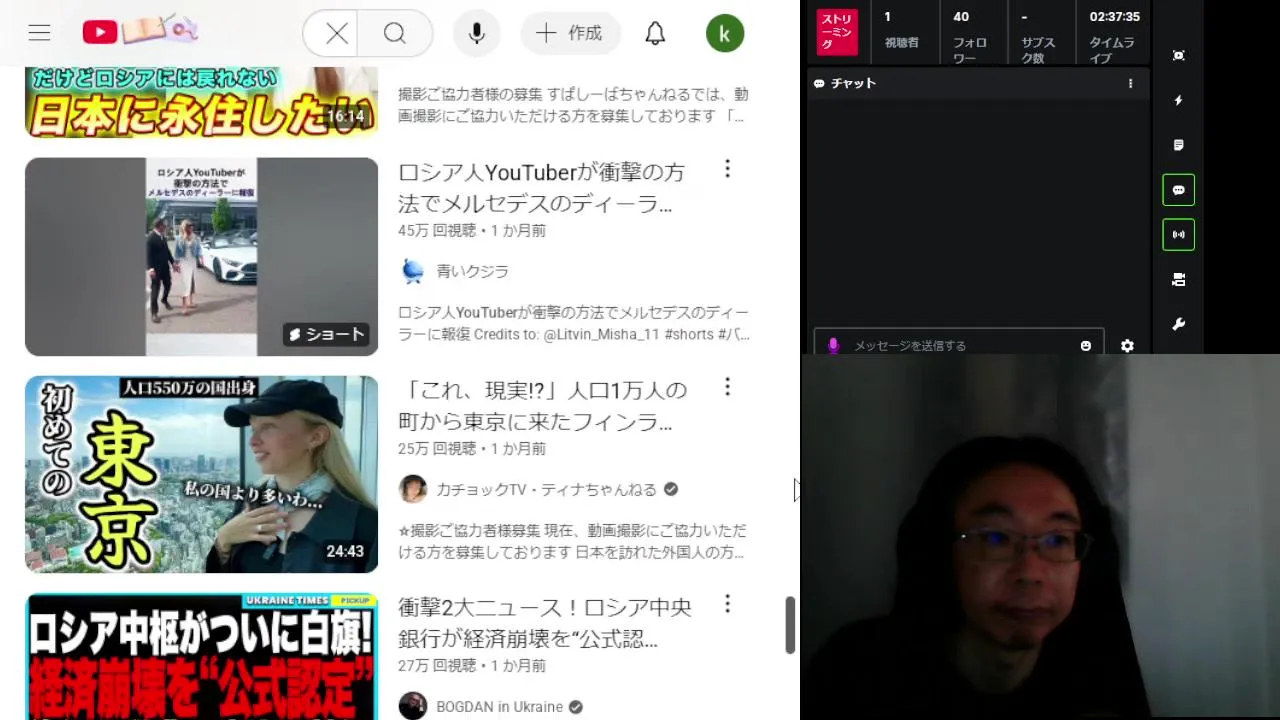The width and height of the screenshot is (1280, 720).
Task: Click the ショート badge on the thumbnail
Action: tap(326, 334)
